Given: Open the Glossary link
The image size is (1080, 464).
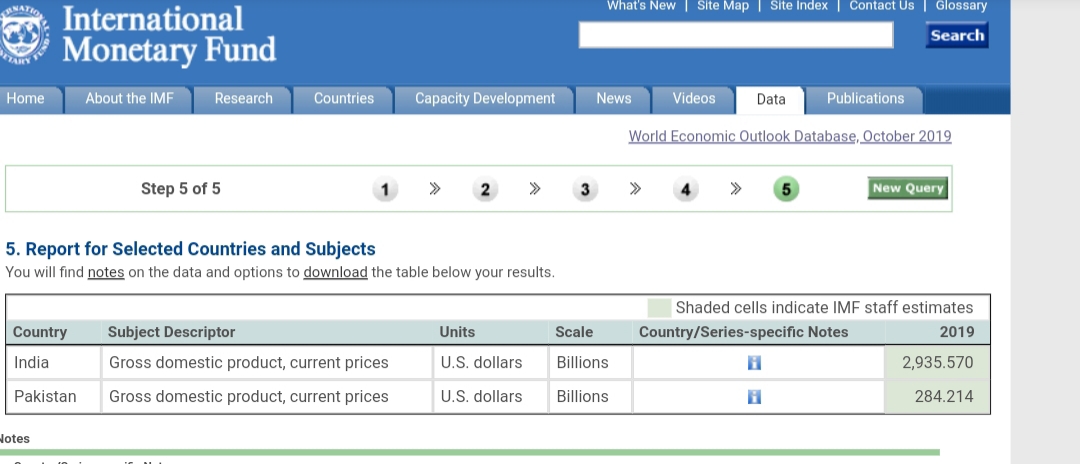Looking at the screenshot, I should (961, 6).
